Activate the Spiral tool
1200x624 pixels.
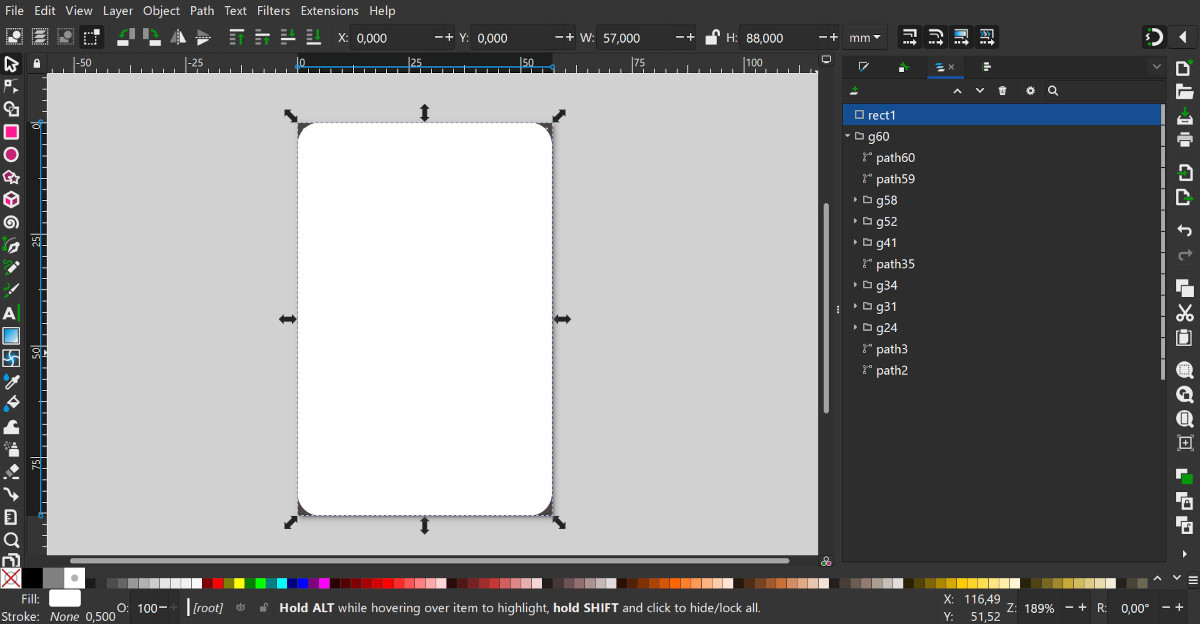pos(11,222)
